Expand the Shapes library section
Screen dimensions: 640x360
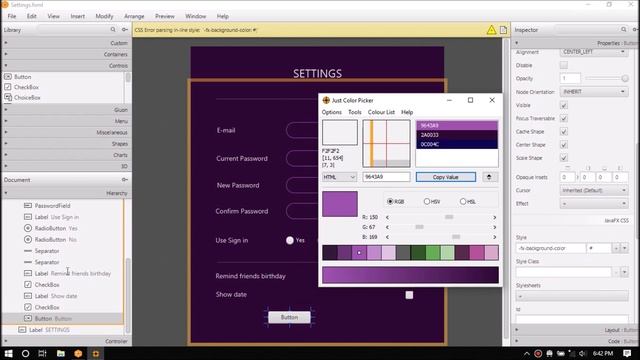click(x=67, y=144)
